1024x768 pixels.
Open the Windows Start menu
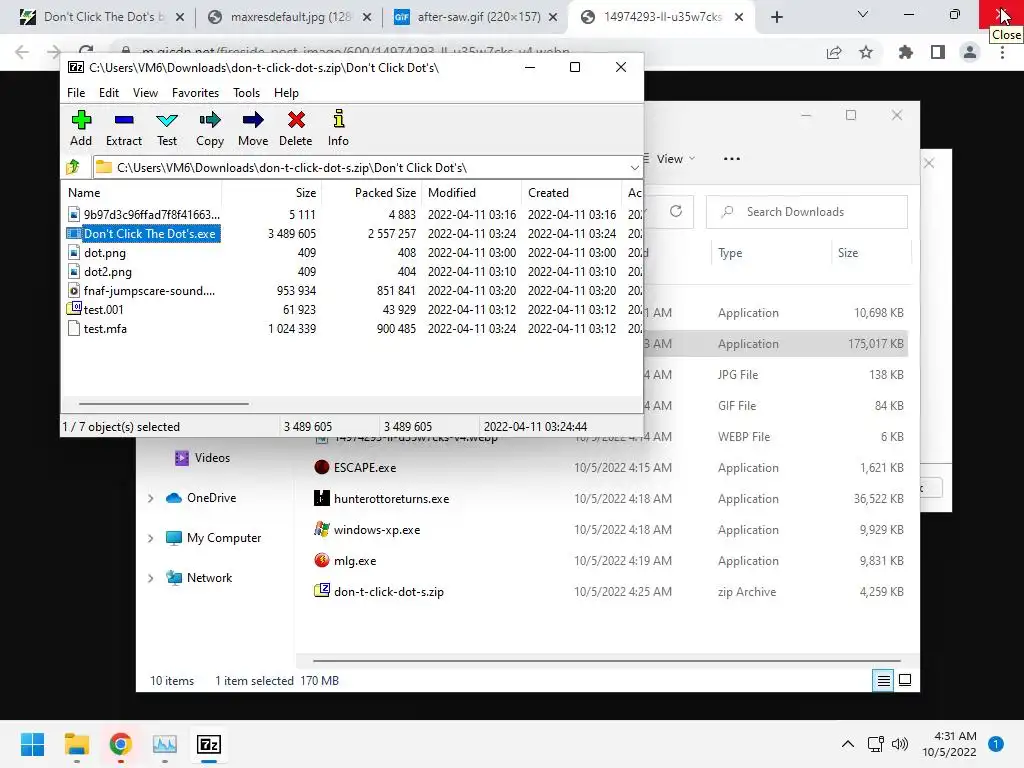click(32, 744)
